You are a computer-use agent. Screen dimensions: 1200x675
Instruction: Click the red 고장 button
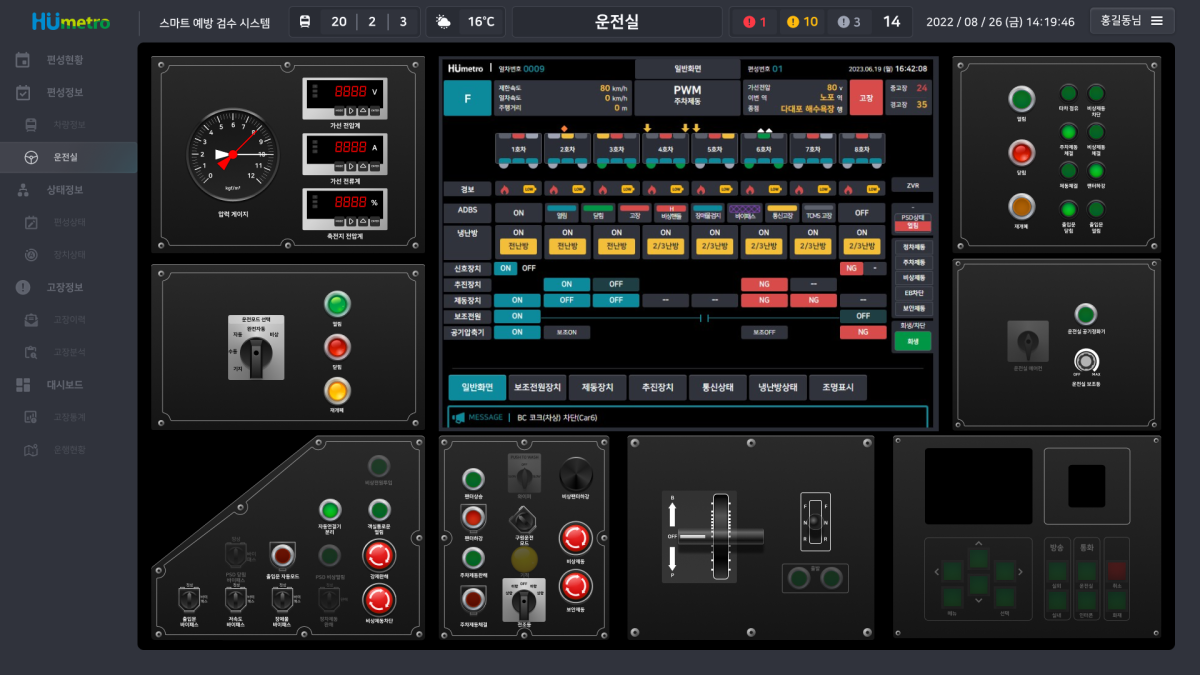coord(866,98)
